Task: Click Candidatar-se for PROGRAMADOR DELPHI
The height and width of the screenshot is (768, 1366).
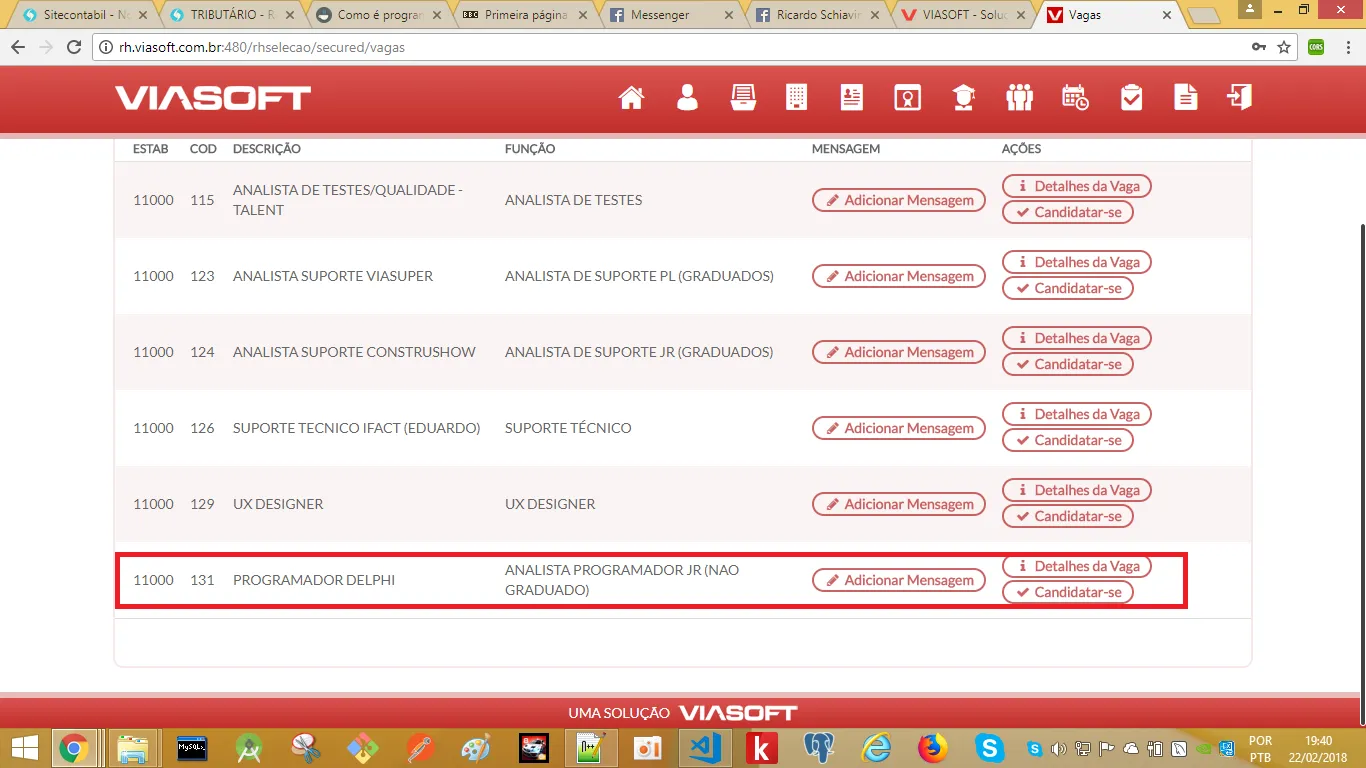Action: [x=1068, y=592]
